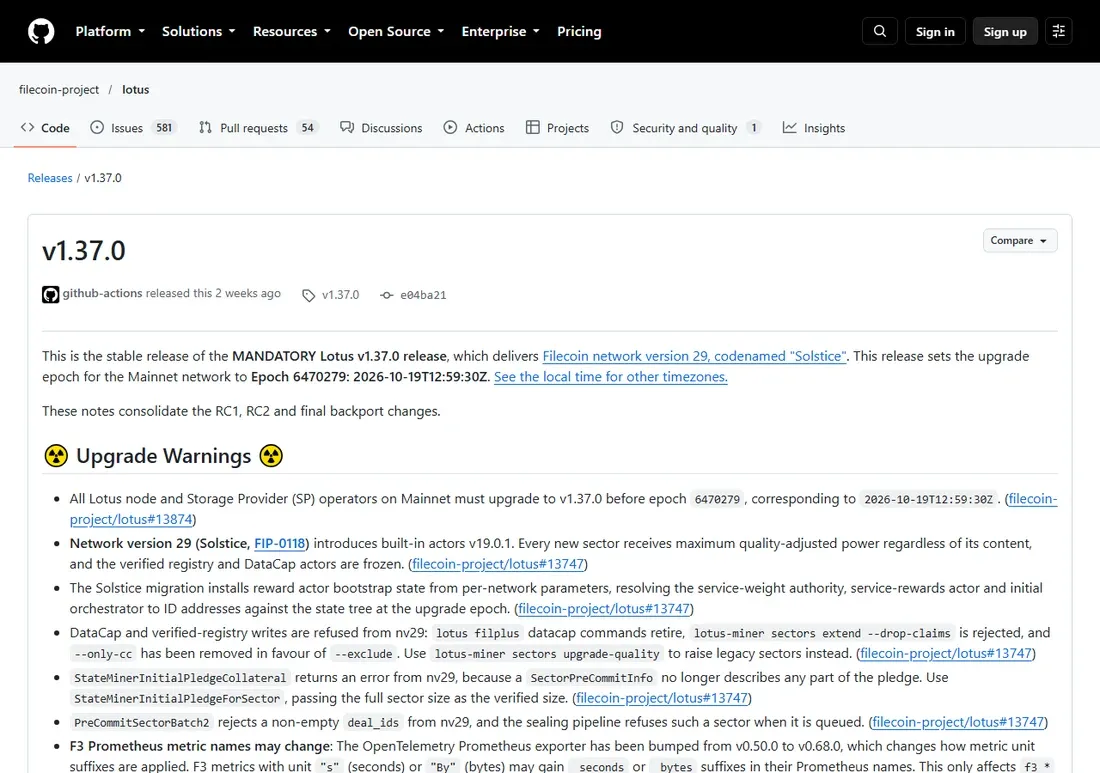Open the Compare dropdown

[1020, 241]
